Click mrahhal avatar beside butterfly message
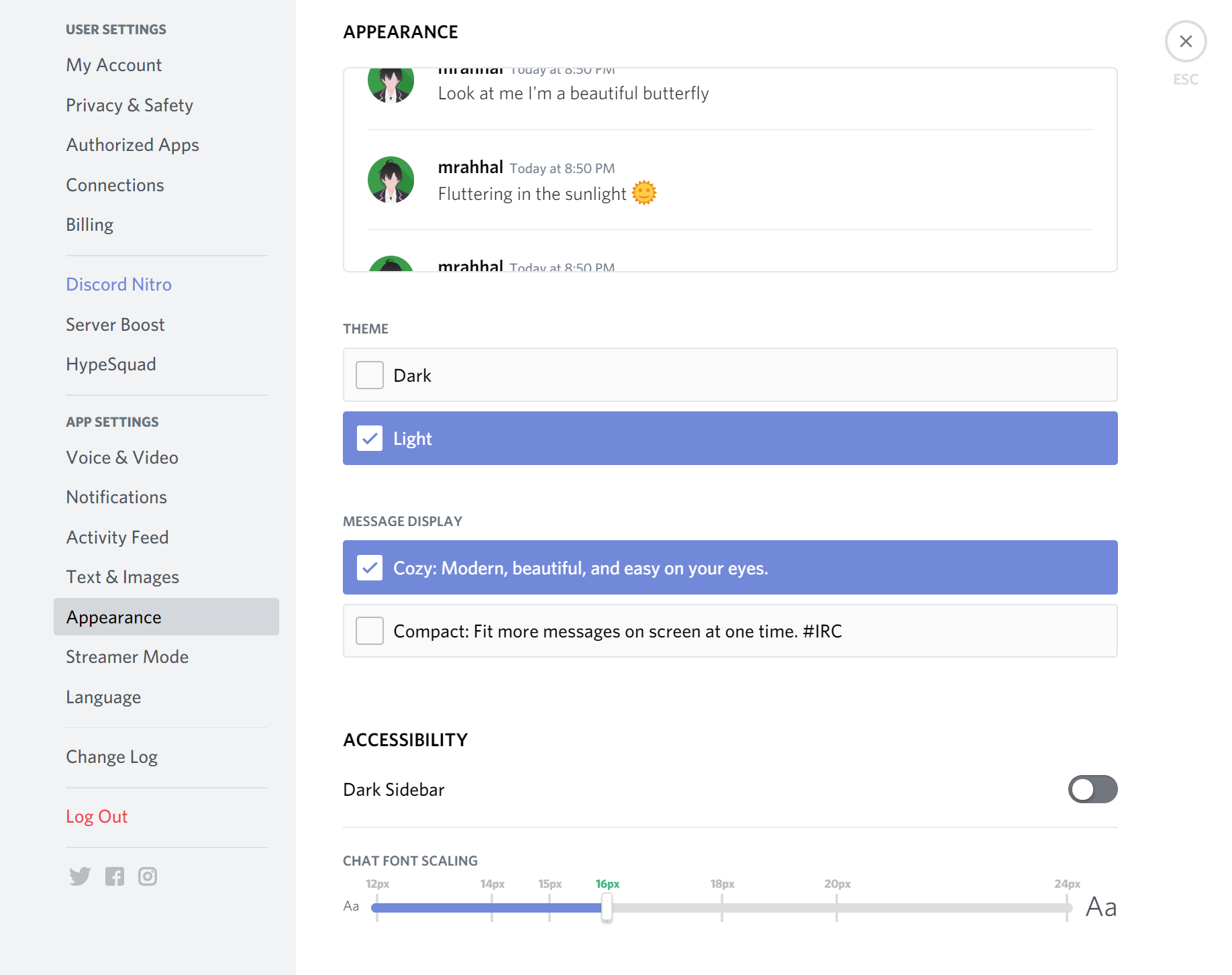The height and width of the screenshot is (975, 1232). [x=391, y=85]
